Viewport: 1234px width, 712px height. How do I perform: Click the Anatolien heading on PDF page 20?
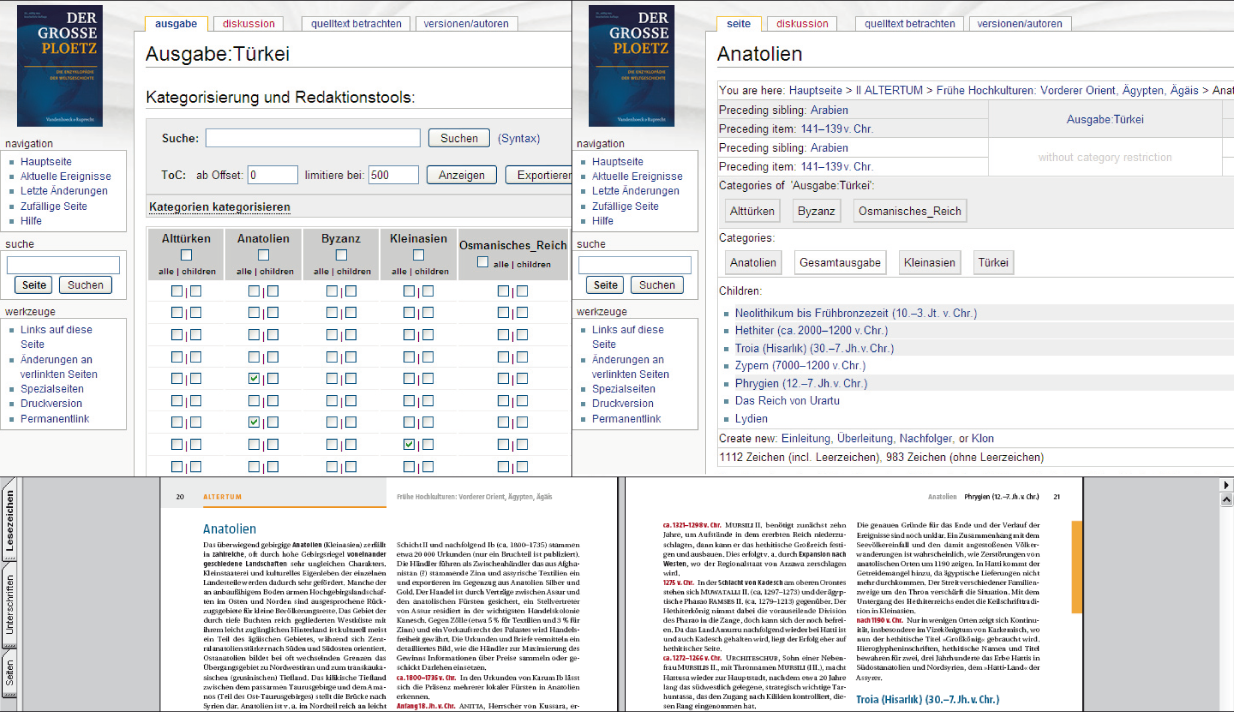click(x=229, y=530)
